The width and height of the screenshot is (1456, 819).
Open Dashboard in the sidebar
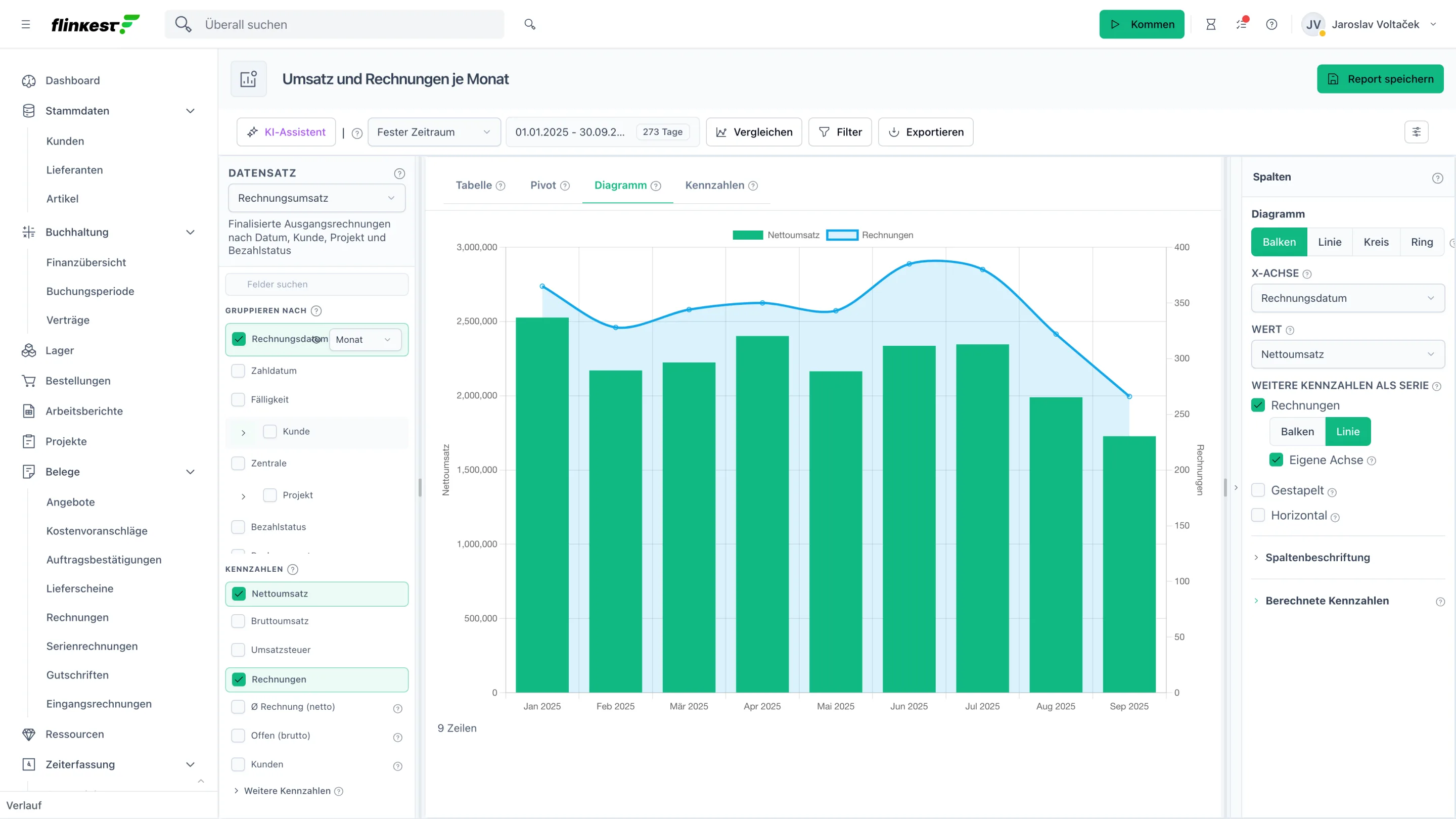72,80
